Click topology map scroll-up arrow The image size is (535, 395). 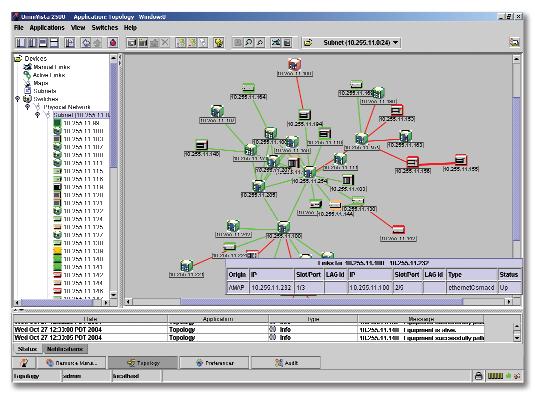[x=517, y=59]
